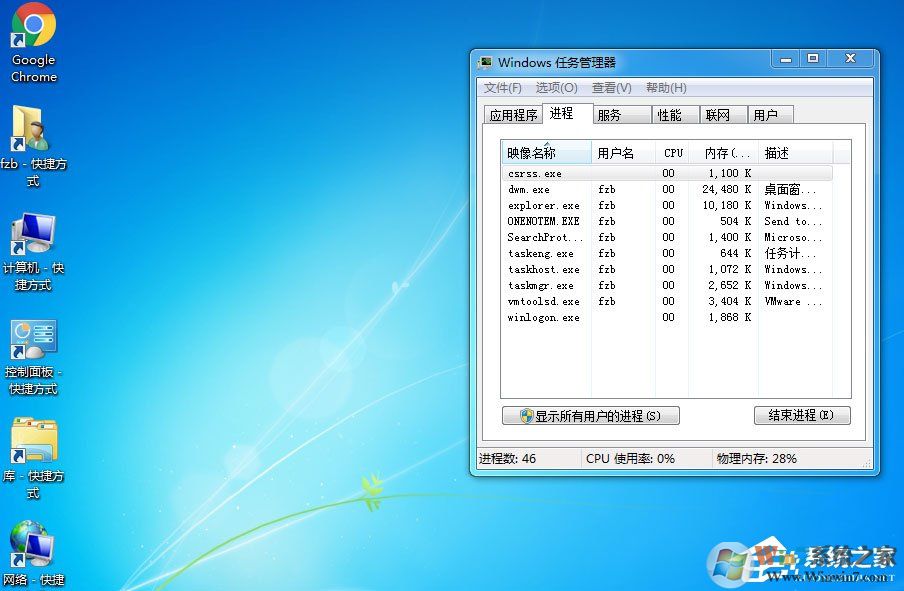Open the 查看 (View) menu
904x591 pixels.
612,87
